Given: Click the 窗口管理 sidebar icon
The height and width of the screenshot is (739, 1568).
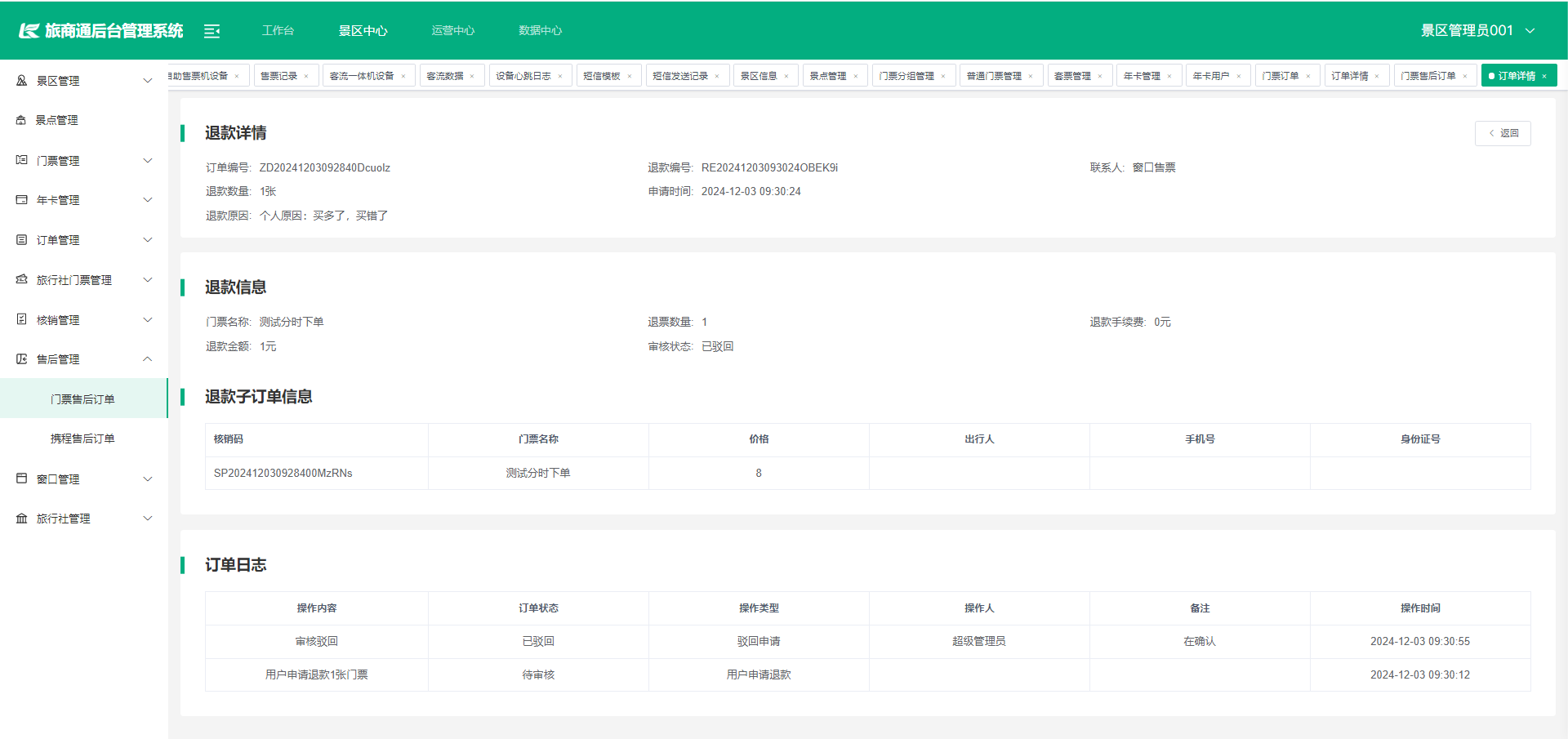Looking at the screenshot, I should (22, 479).
